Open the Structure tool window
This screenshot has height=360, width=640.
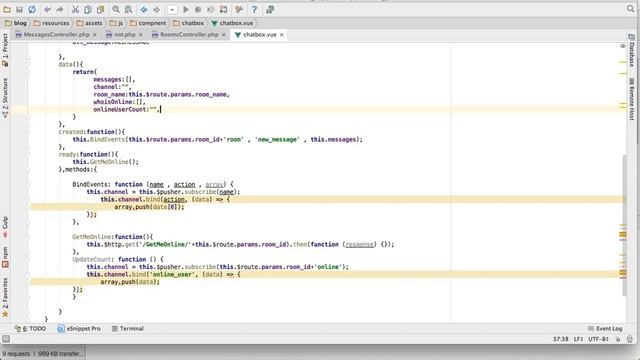(5, 98)
